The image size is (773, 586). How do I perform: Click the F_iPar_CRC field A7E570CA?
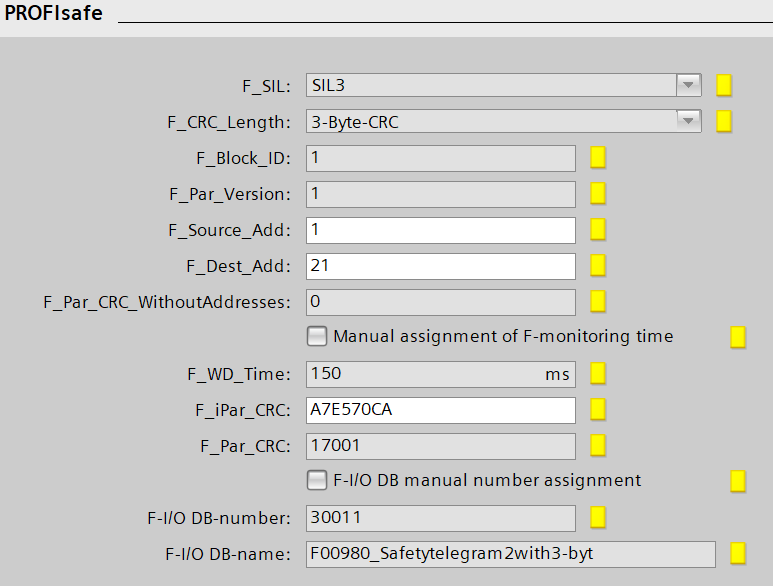(440, 410)
